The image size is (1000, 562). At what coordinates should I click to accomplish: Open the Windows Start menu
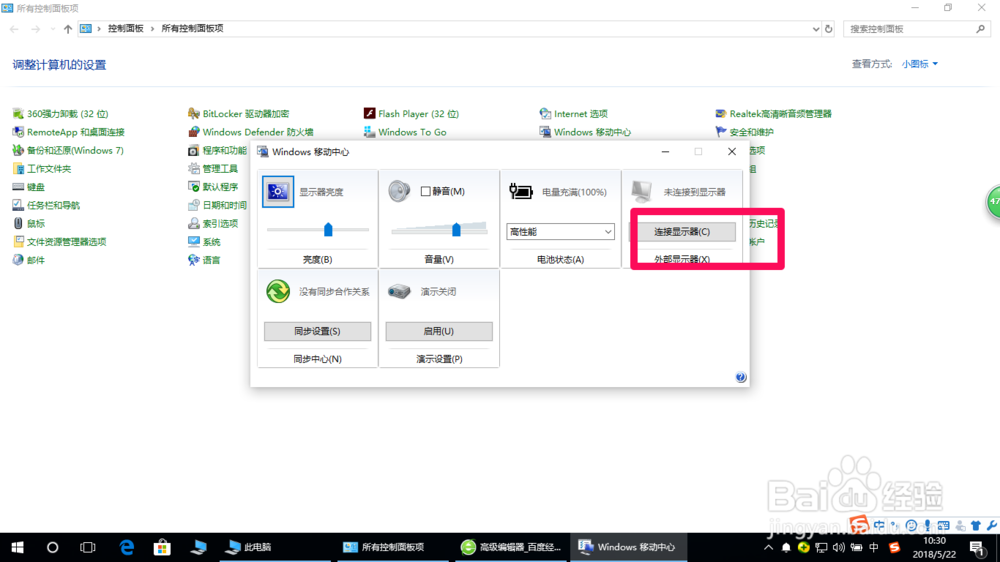pyautogui.click(x=17, y=547)
